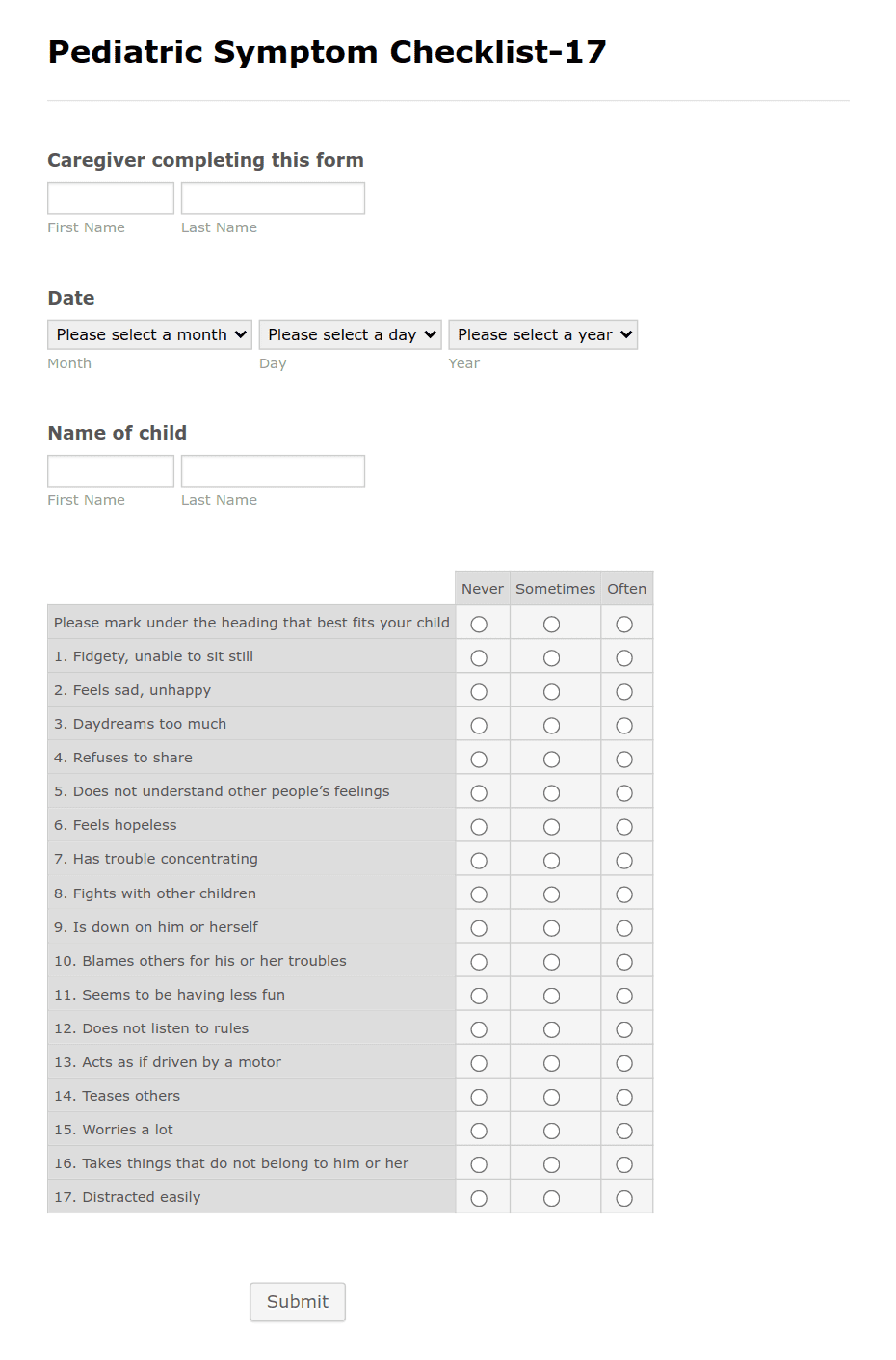
Task: Select Never for "Refuses to share"
Action: 479,758
